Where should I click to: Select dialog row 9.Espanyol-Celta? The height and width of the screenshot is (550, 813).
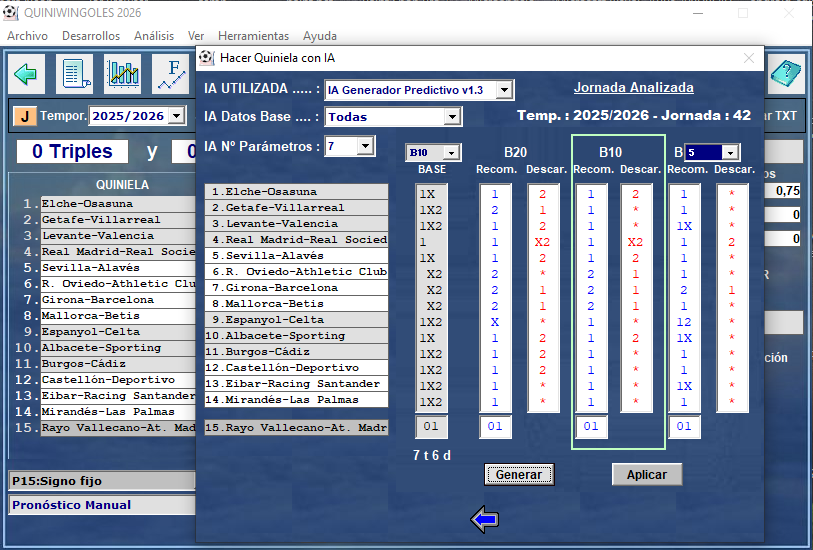[296, 320]
